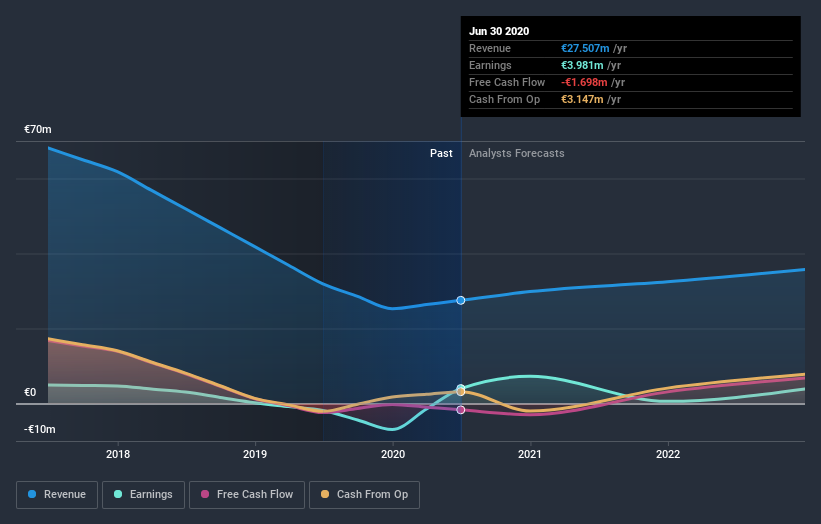
Task: Click the -€1.698m free cash flow value
Action: [584, 82]
